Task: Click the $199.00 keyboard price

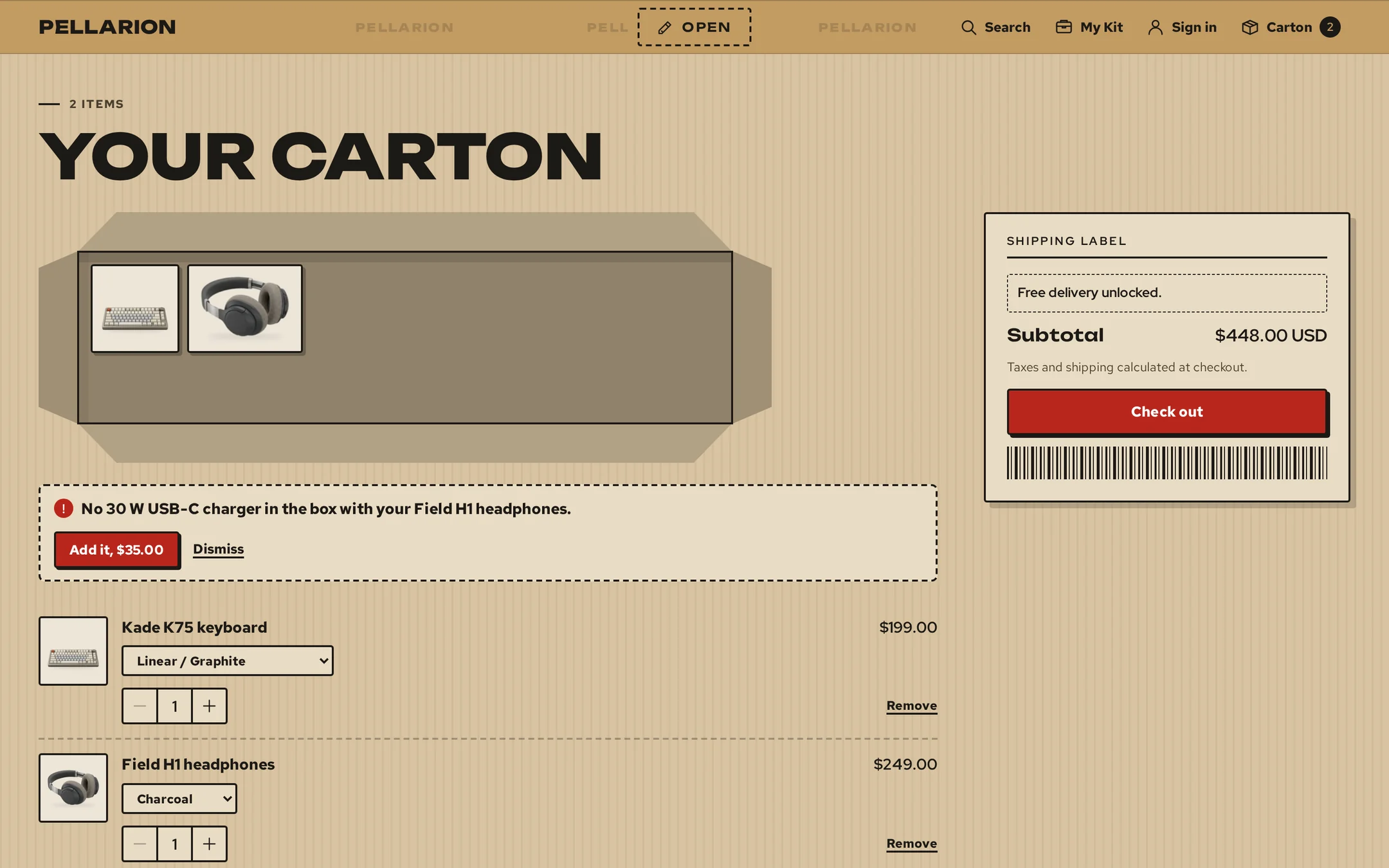Action: 908,627
